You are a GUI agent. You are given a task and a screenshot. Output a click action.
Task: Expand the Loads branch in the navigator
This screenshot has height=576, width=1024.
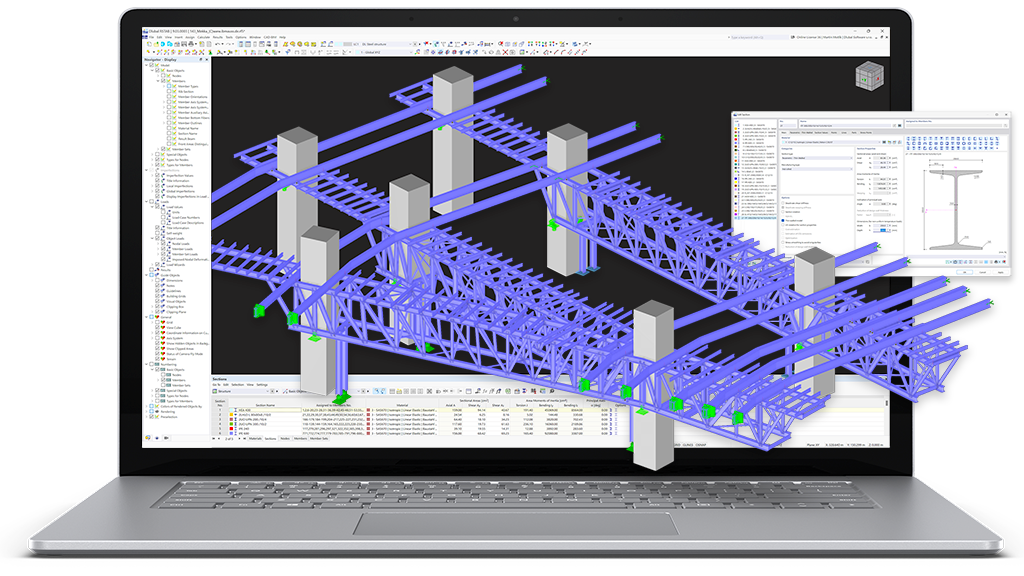(x=146, y=201)
